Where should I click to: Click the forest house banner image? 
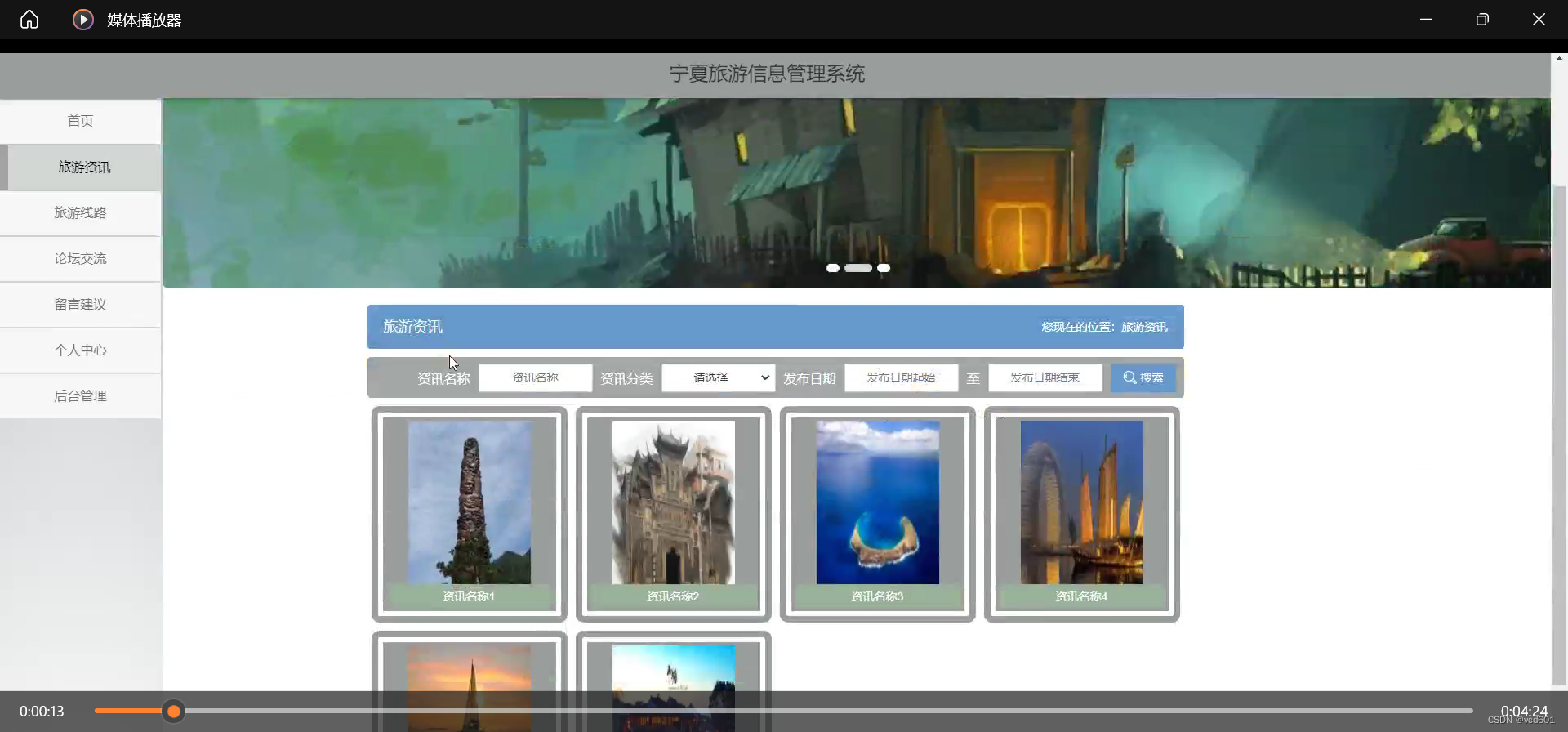857,193
